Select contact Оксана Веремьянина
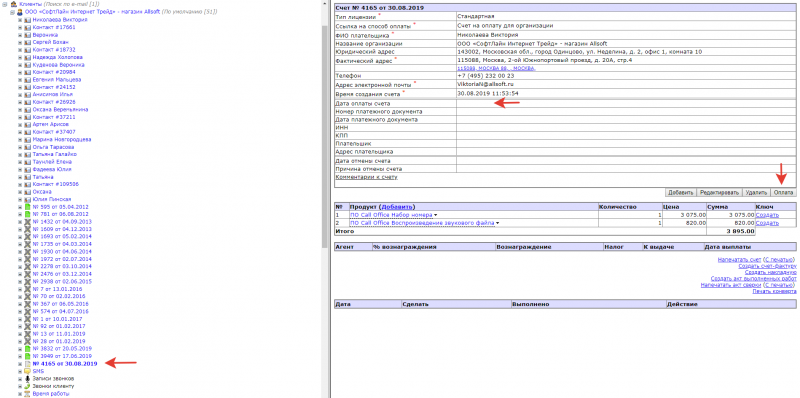This screenshot has width=800, height=398. click(x=60, y=110)
